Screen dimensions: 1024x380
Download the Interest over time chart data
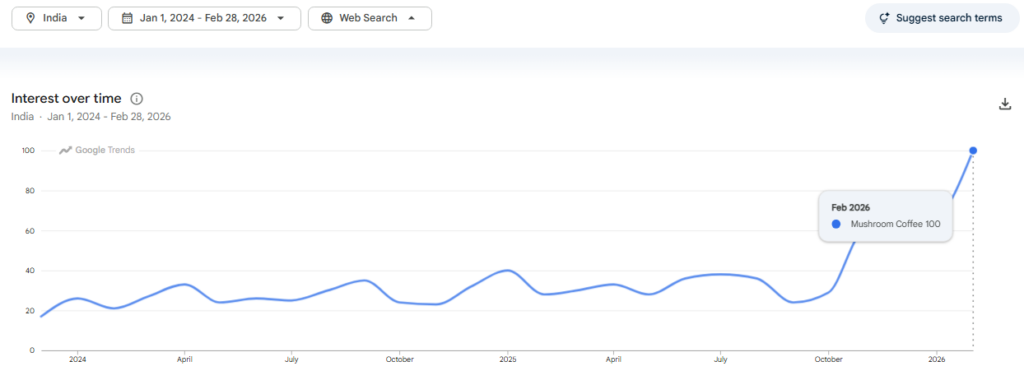click(x=1005, y=104)
